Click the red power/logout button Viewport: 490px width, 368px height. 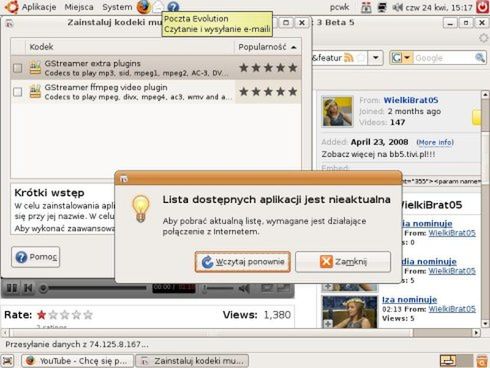(482, 7)
